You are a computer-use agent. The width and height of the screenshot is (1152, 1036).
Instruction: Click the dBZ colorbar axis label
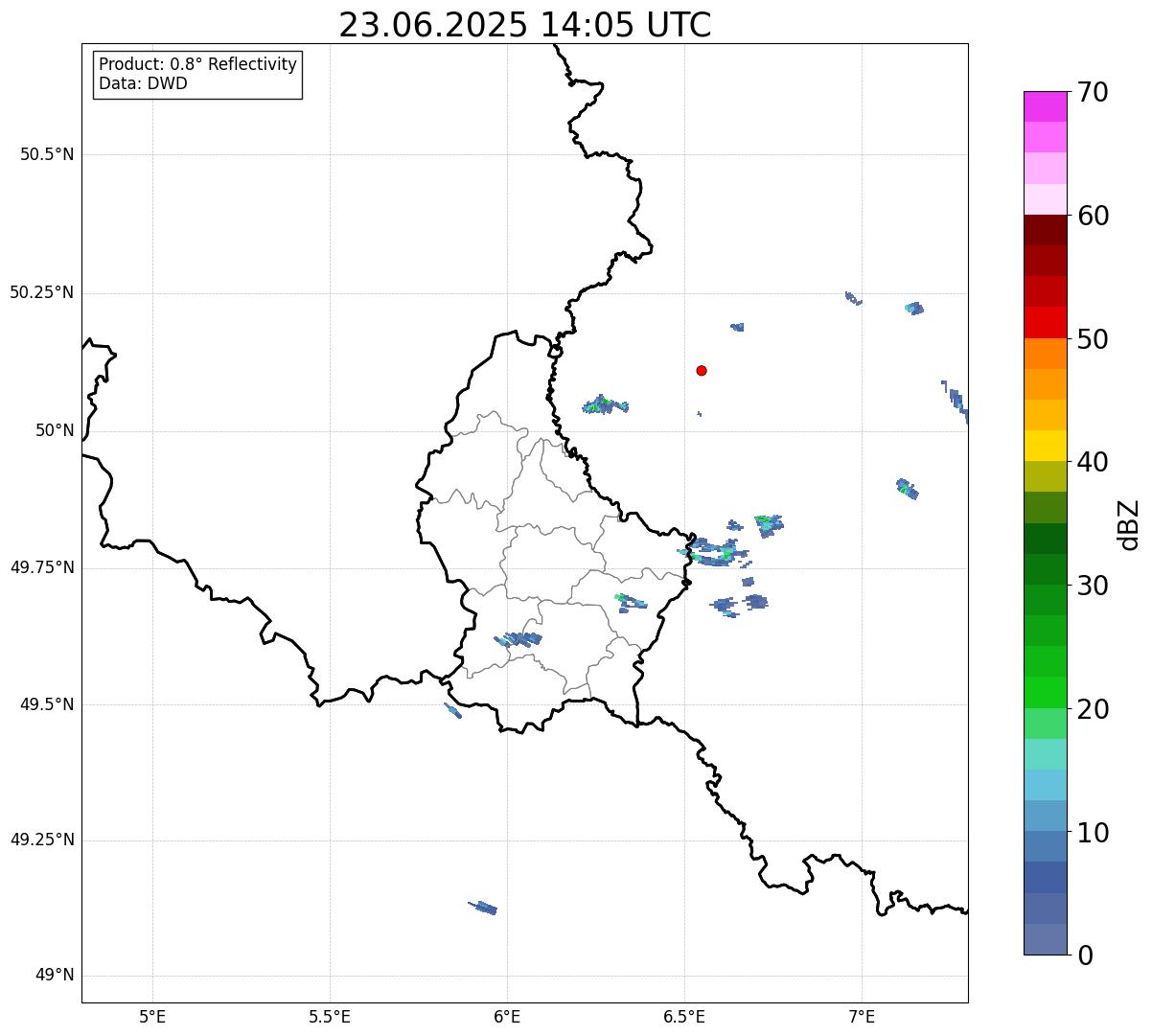tap(1129, 523)
